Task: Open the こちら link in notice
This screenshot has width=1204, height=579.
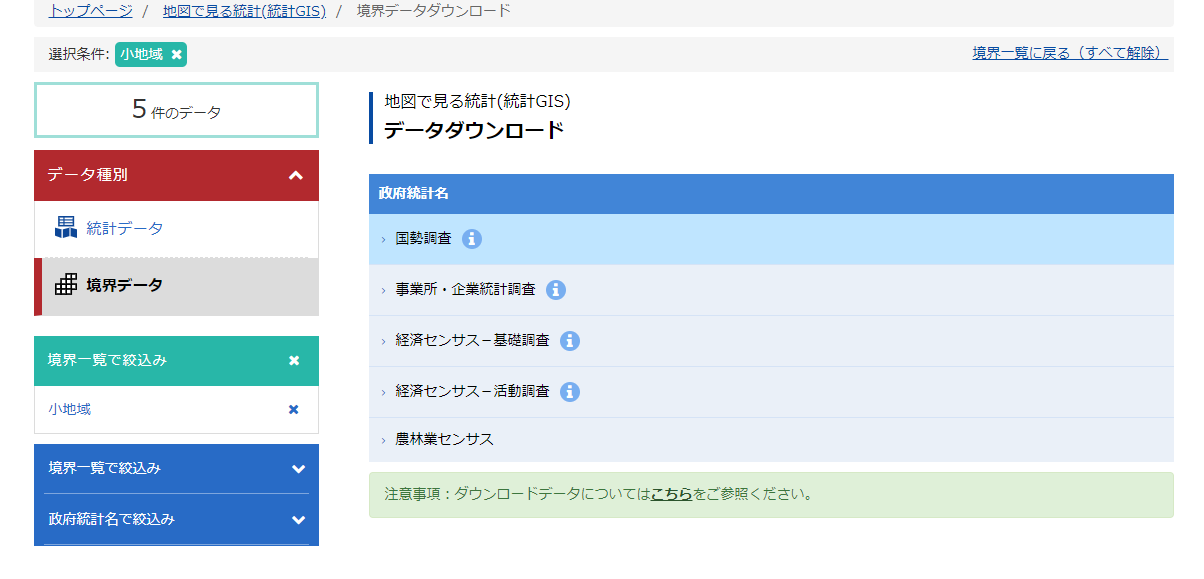Action: [x=671, y=494]
